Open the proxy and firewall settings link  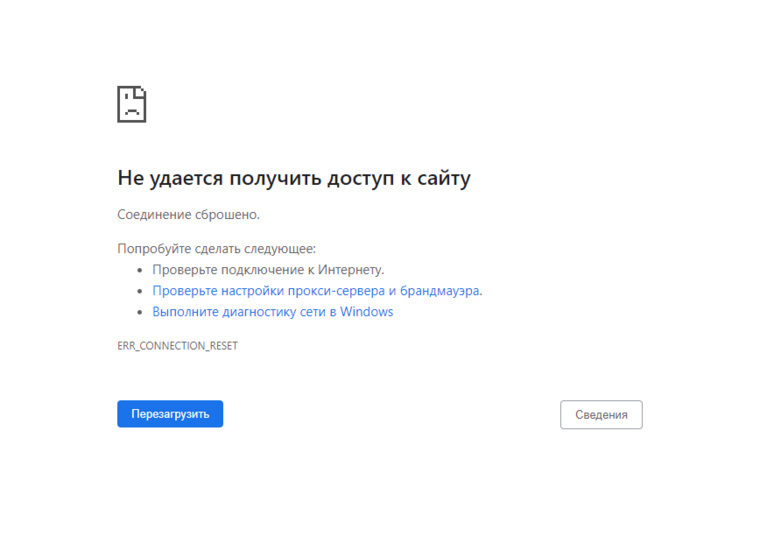[x=316, y=291]
